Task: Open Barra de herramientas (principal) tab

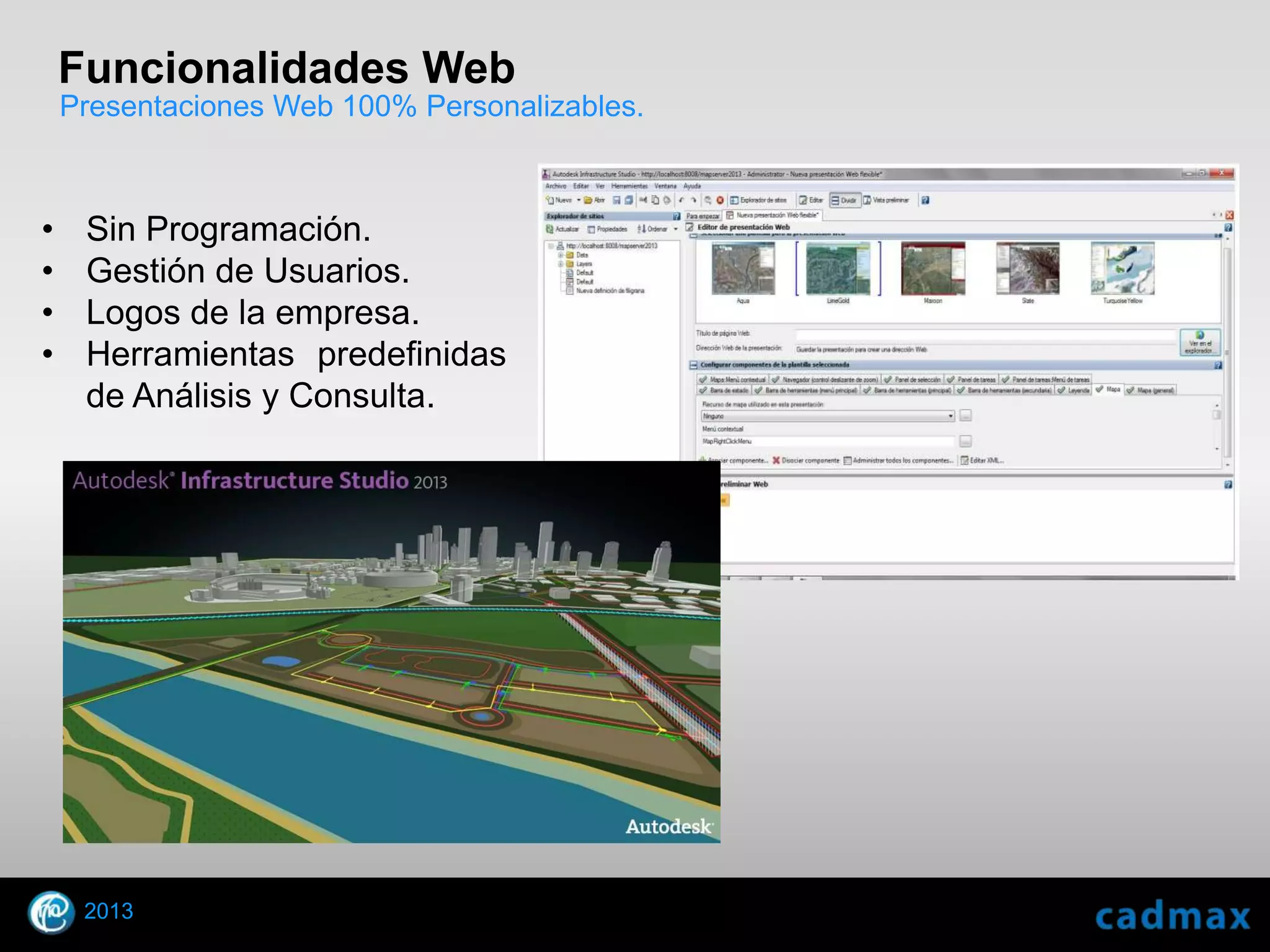Action: point(907,390)
